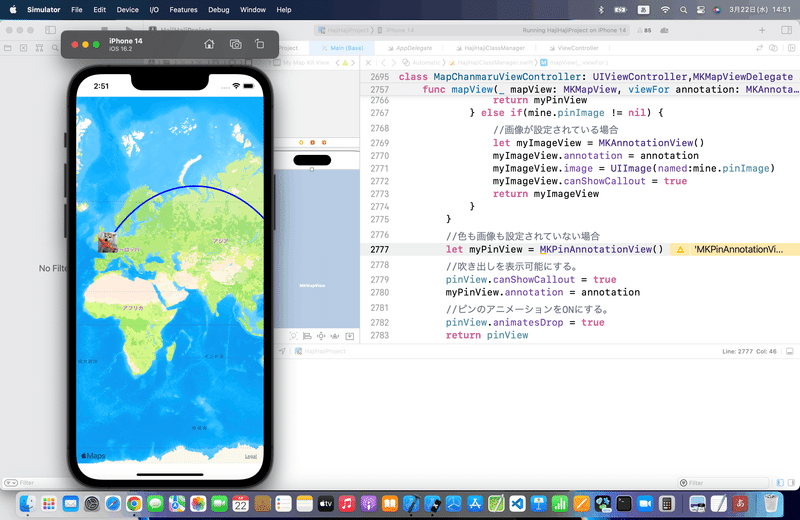
Task: Click the location simulation arrow icon
Action: (282, 351)
